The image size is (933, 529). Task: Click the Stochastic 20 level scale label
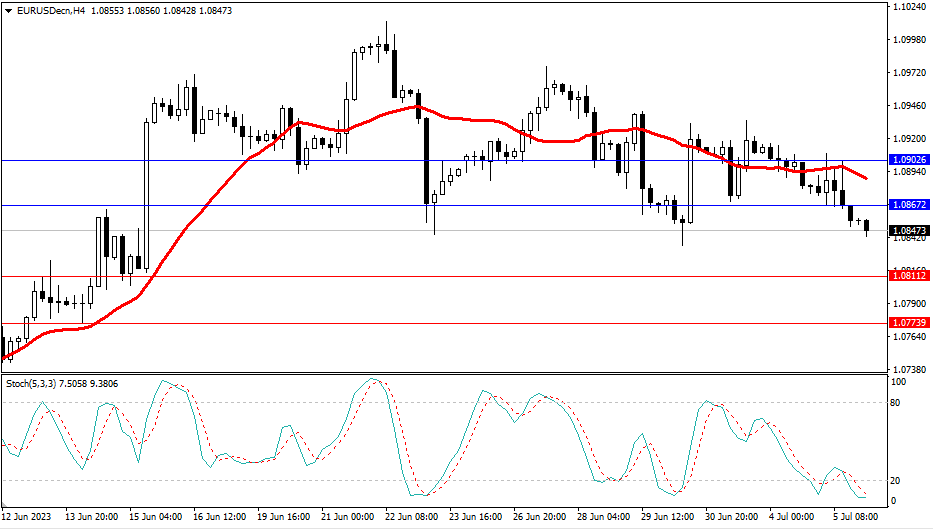click(x=897, y=480)
